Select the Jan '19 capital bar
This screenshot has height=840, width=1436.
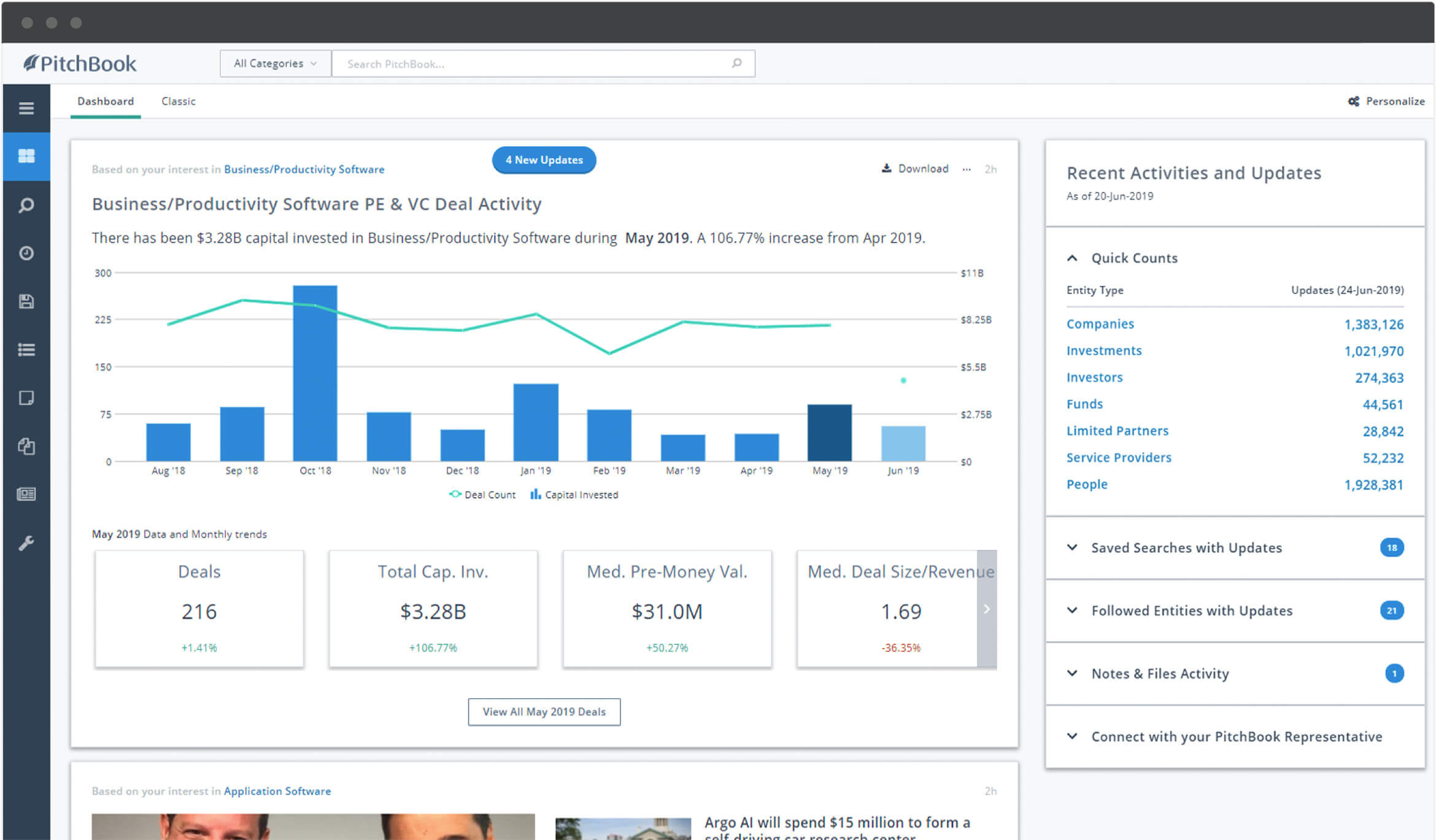tap(536, 423)
